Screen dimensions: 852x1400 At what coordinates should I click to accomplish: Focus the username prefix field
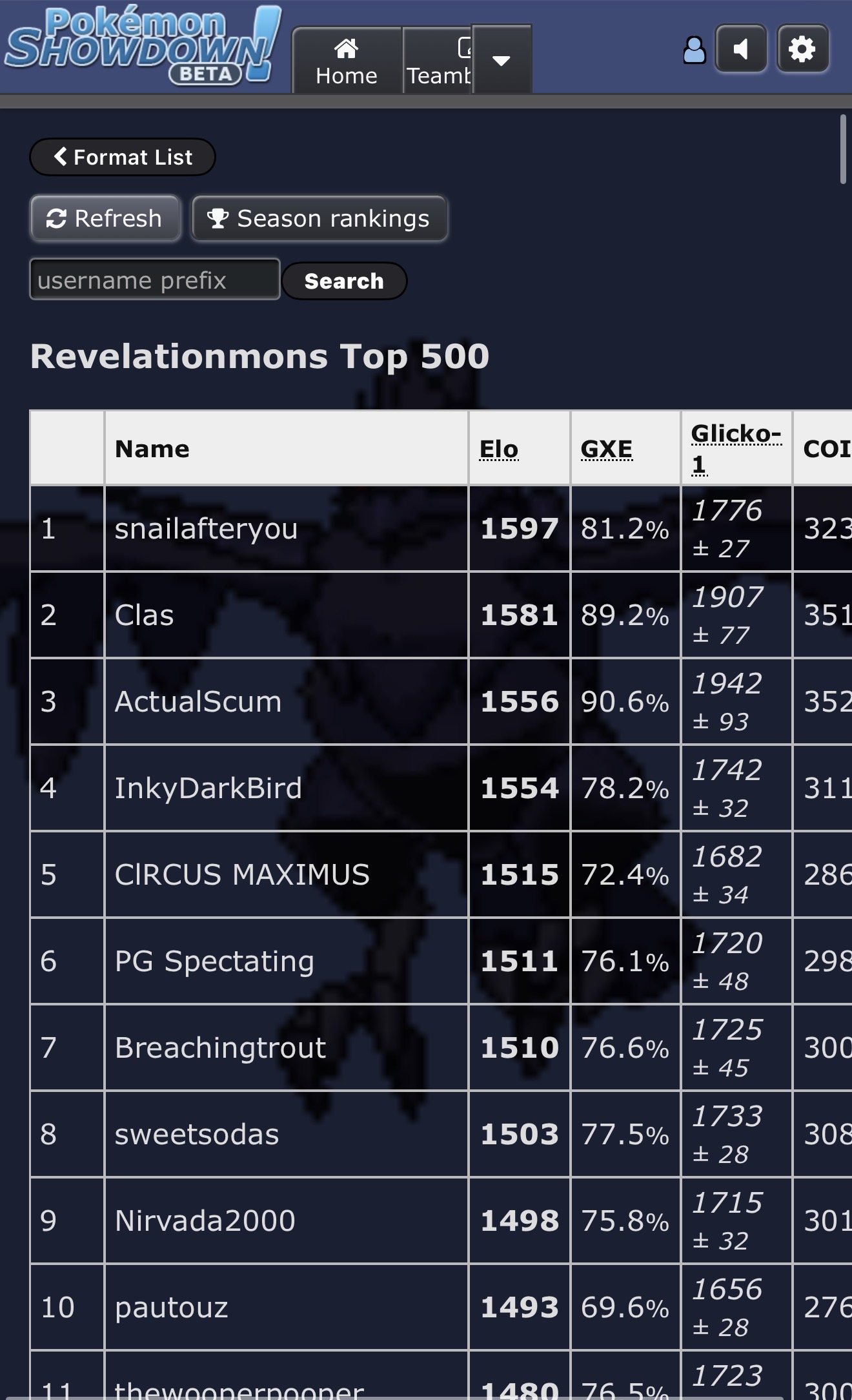click(x=155, y=279)
